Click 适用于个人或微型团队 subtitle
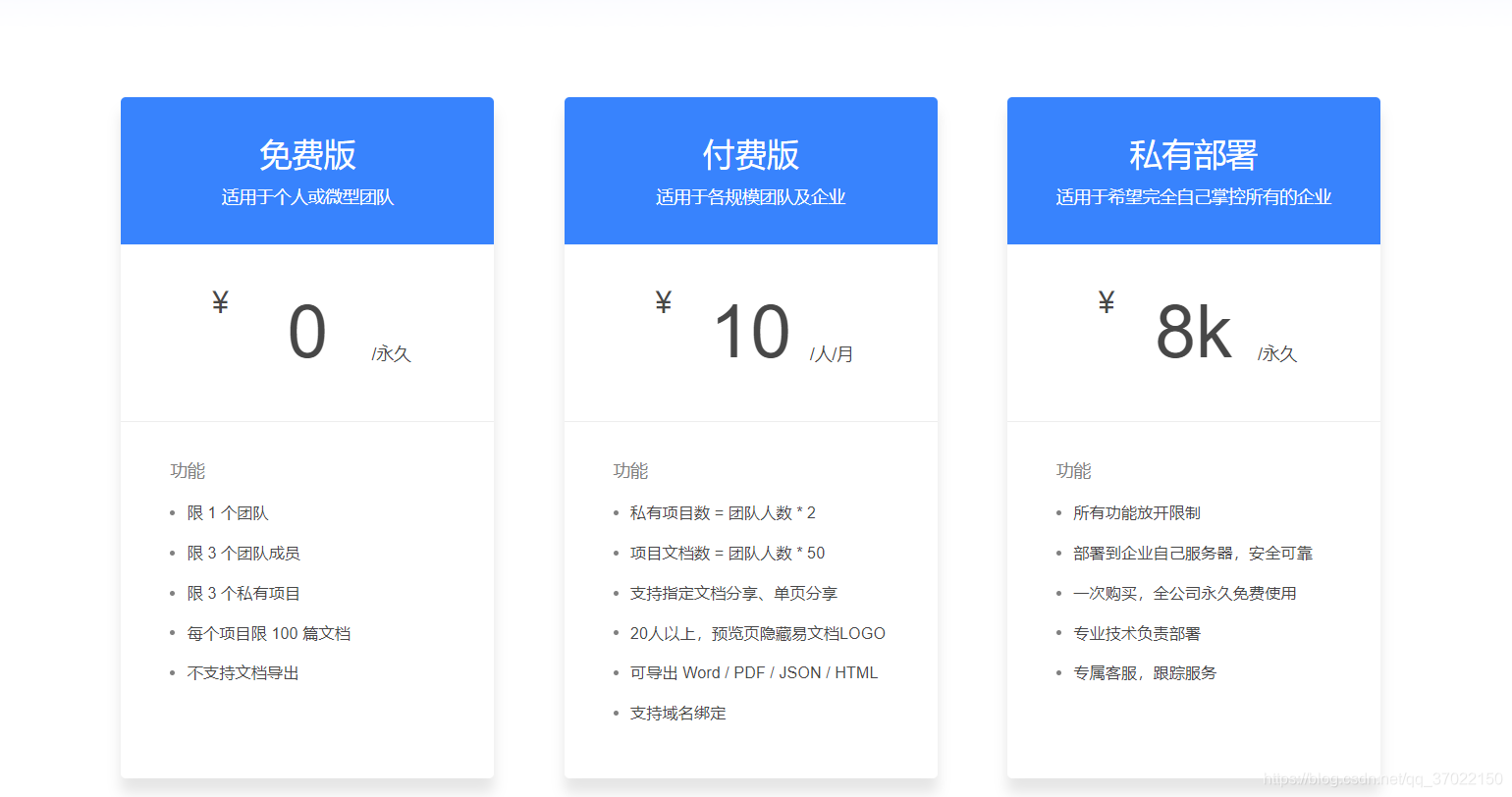Viewport: 1512px width, 797px height. pos(306,196)
